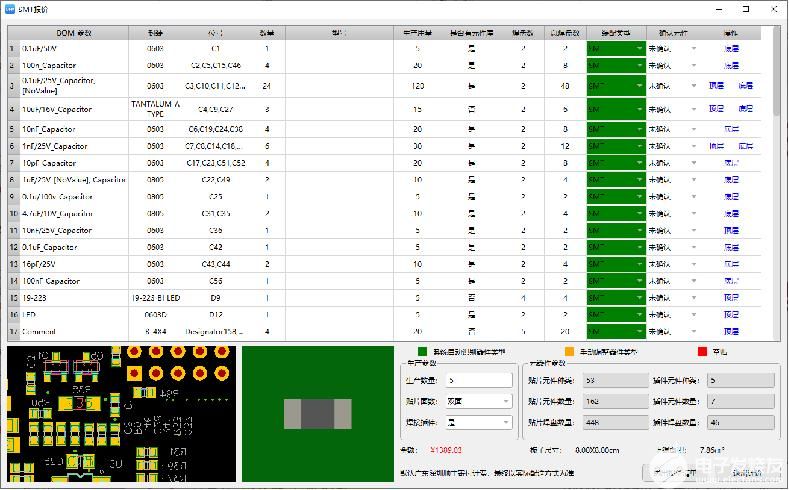Click the layer link in the 19-223 row
This screenshot has height=490, width=789.
tap(731, 298)
